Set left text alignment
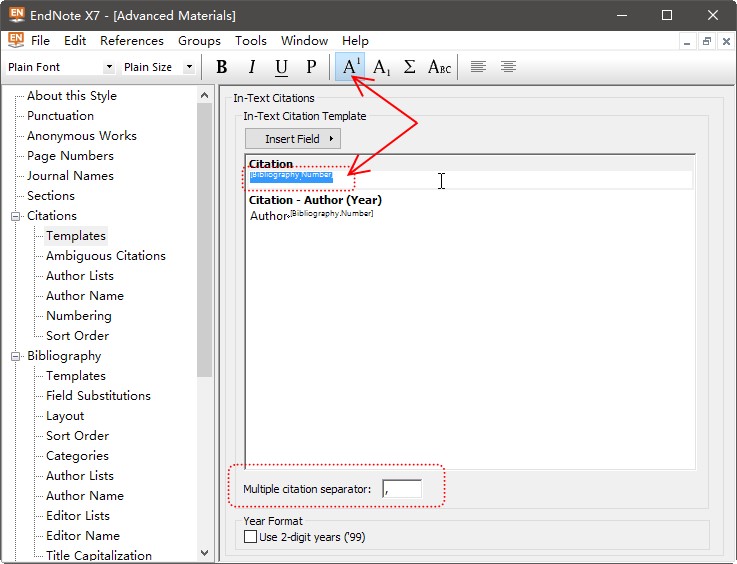This screenshot has height=564, width=737. coord(479,67)
